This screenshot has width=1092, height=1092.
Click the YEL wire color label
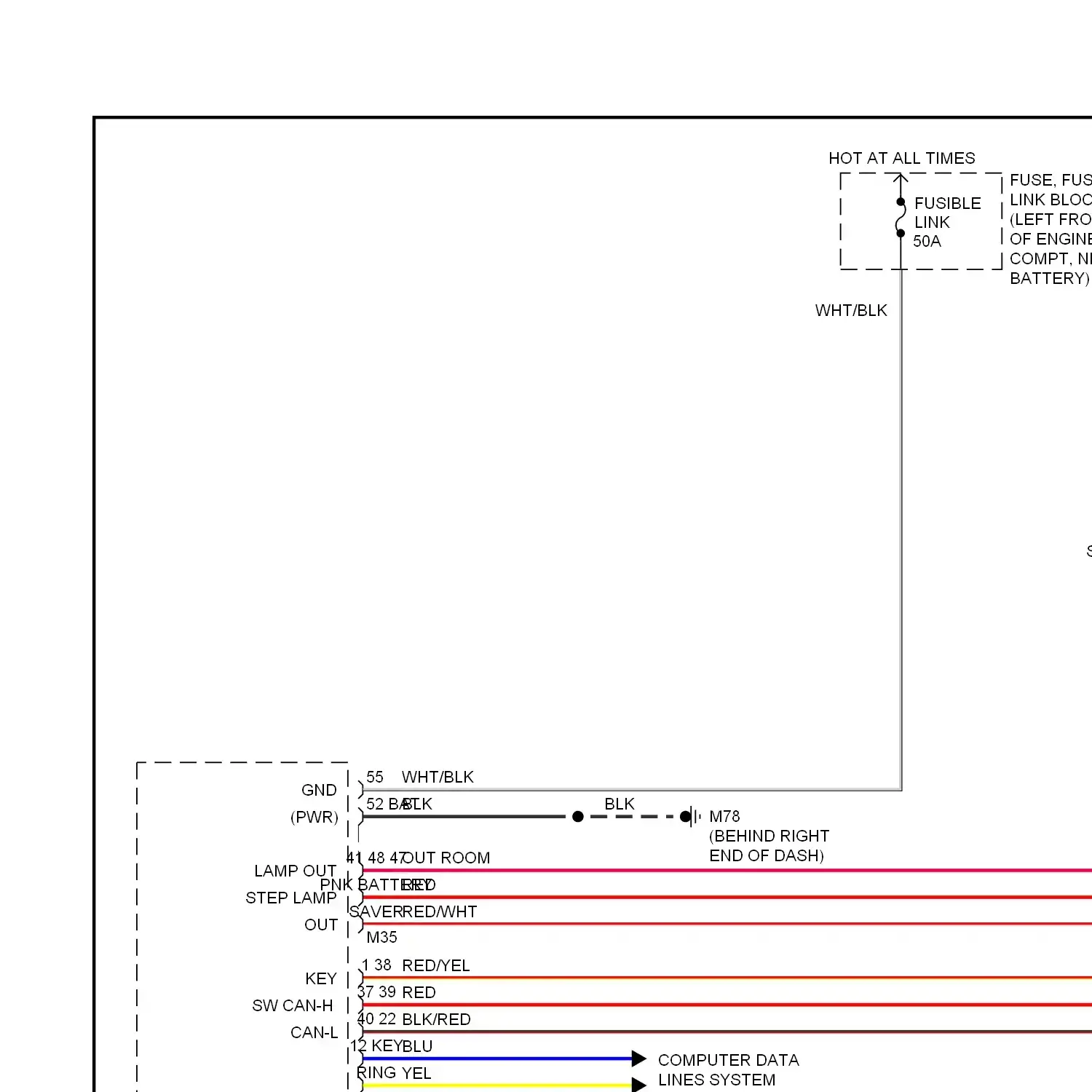pos(416,1073)
